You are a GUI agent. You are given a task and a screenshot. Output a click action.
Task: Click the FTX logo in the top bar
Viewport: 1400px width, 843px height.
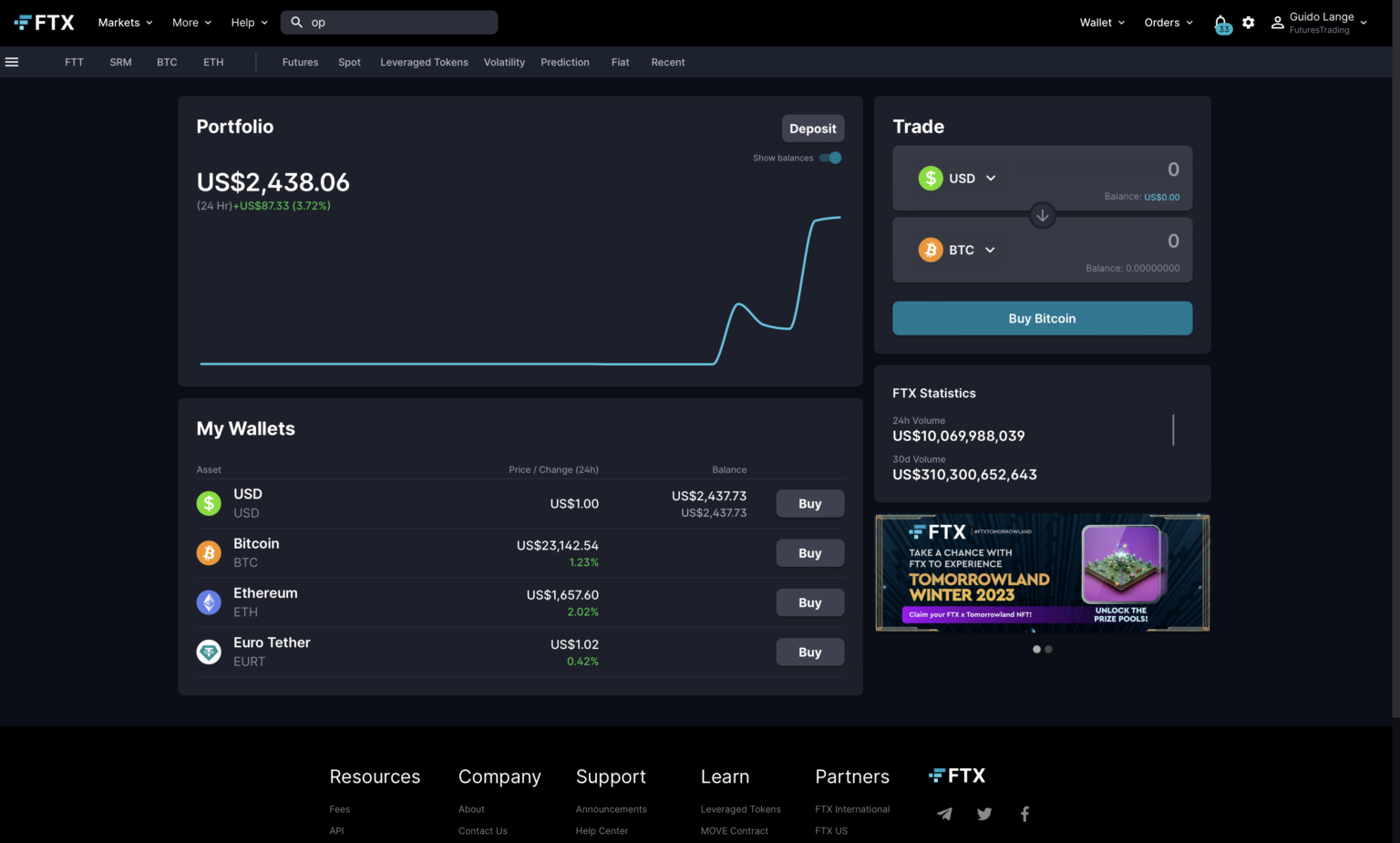[44, 22]
